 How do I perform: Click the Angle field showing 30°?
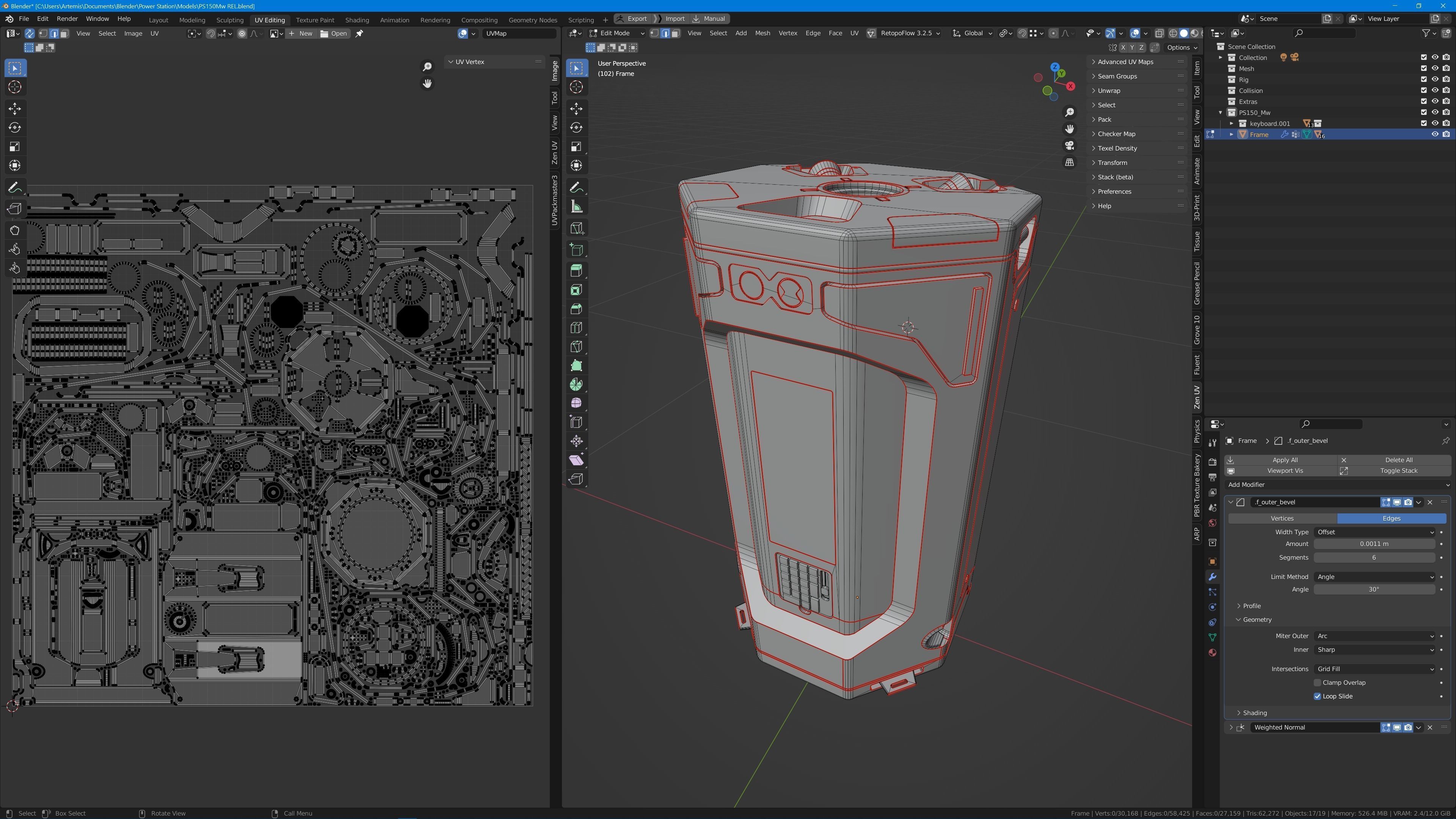tap(1374, 590)
